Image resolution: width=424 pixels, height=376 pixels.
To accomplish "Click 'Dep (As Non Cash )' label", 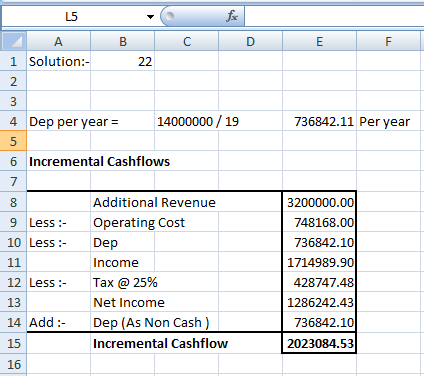I will [151, 322].
